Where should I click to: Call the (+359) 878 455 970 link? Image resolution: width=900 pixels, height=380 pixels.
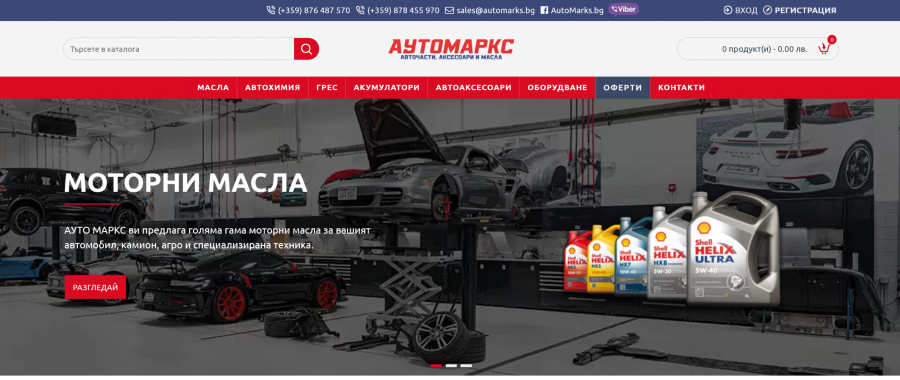404,10
